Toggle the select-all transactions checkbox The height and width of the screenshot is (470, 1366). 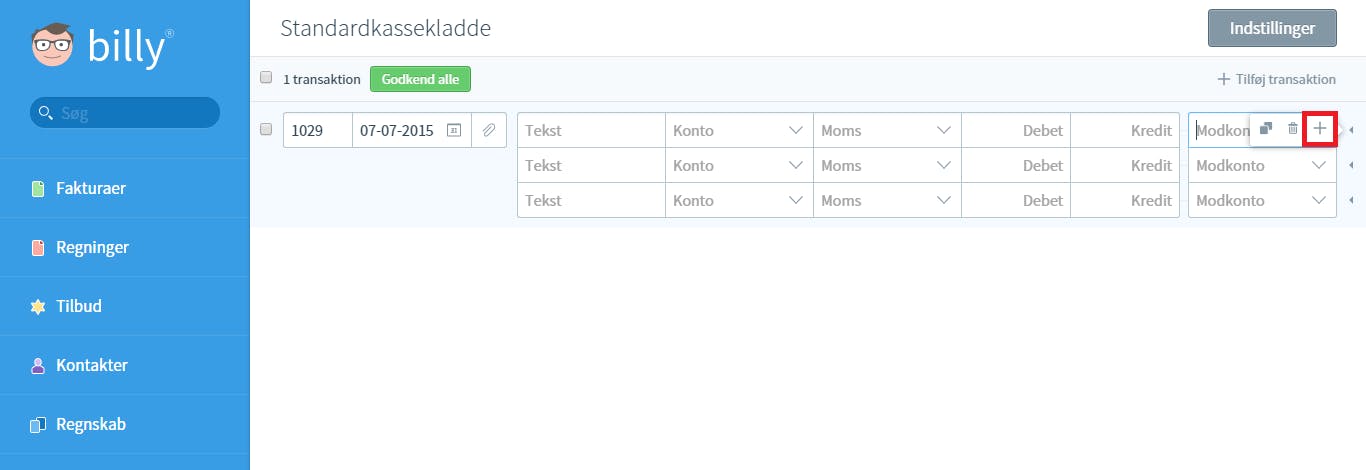click(266, 77)
